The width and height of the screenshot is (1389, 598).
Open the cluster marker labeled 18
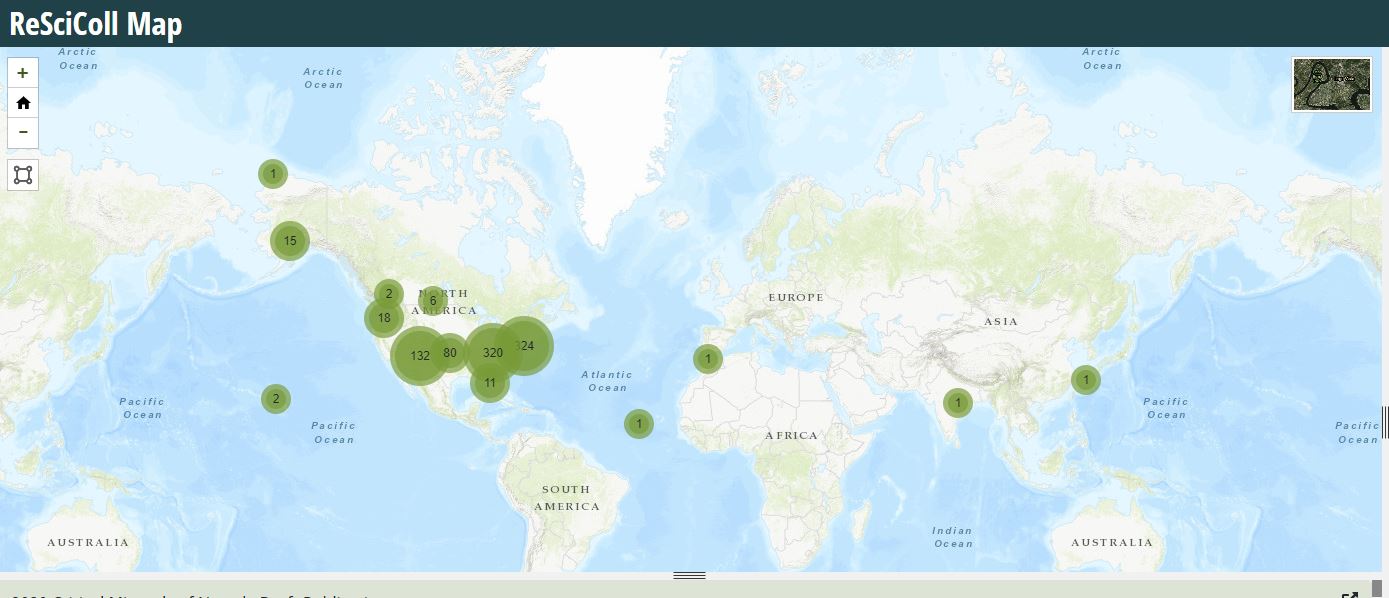click(384, 318)
